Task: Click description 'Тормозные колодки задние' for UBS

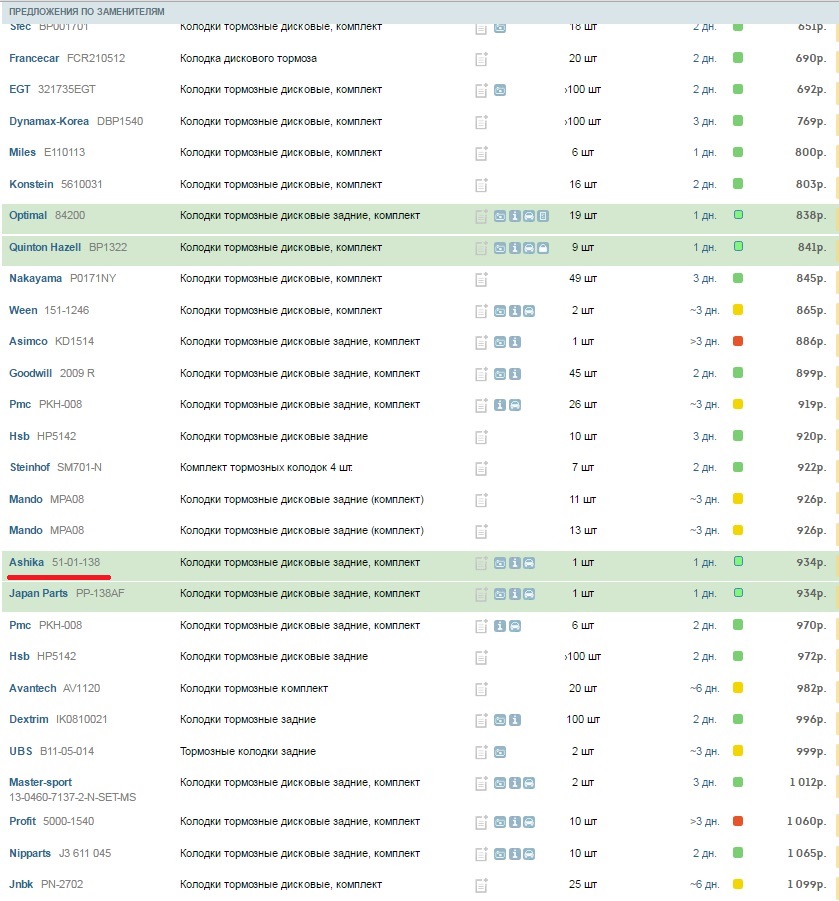Action: [x=248, y=751]
